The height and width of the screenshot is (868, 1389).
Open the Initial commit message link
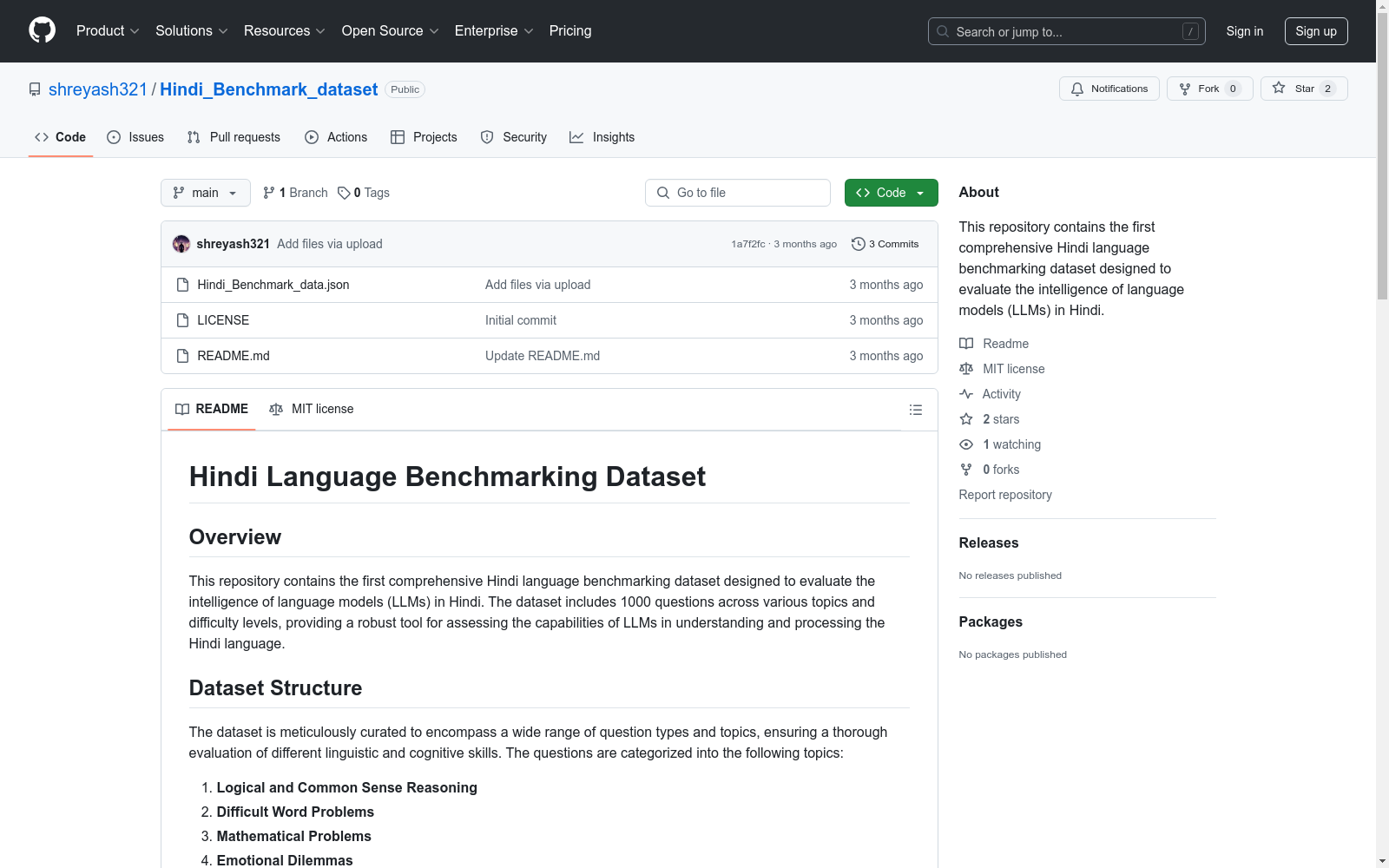click(x=521, y=320)
